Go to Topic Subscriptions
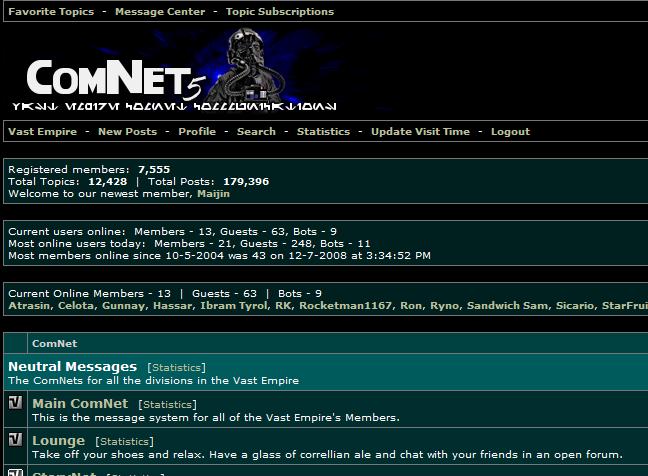 (280, 12)
